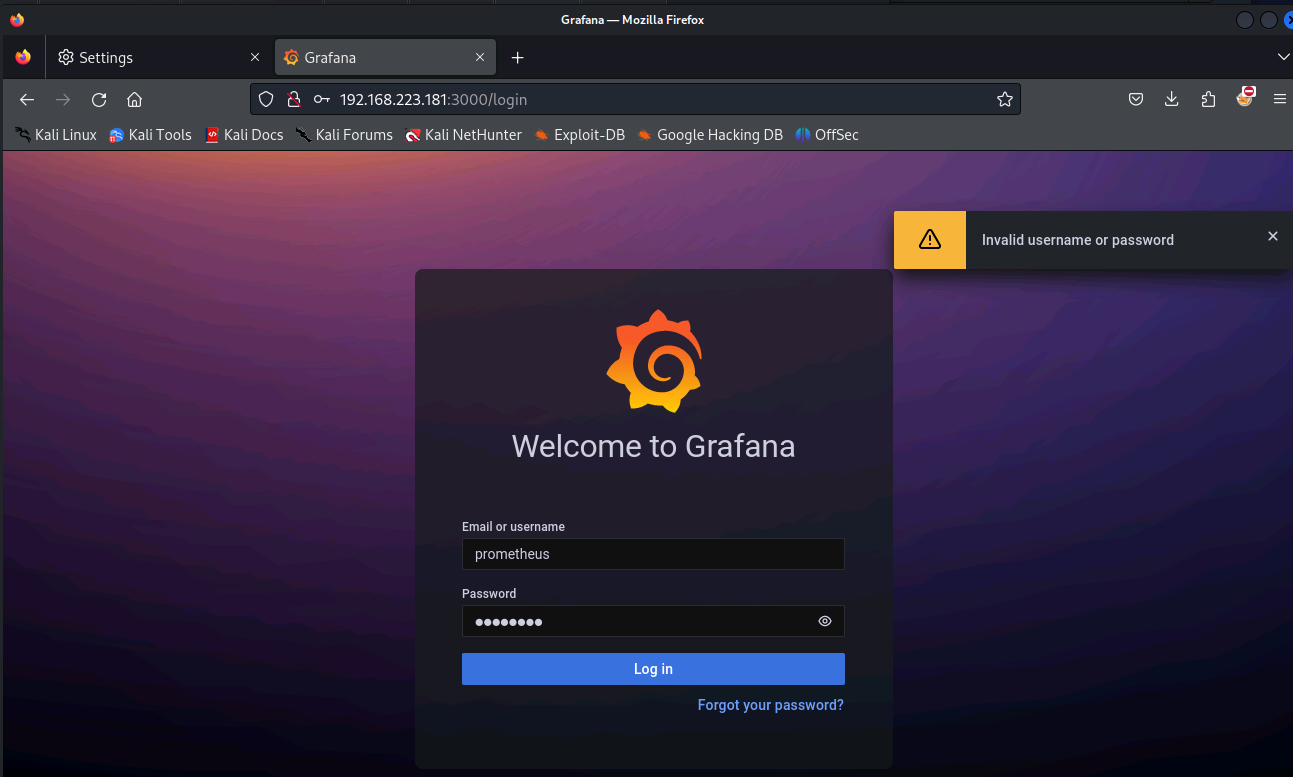Image resolution: width=1293 pixels, height=777 pixels.
Task: Click the Firefox View icon in tab bar
Action: click(x=23, y=58)
